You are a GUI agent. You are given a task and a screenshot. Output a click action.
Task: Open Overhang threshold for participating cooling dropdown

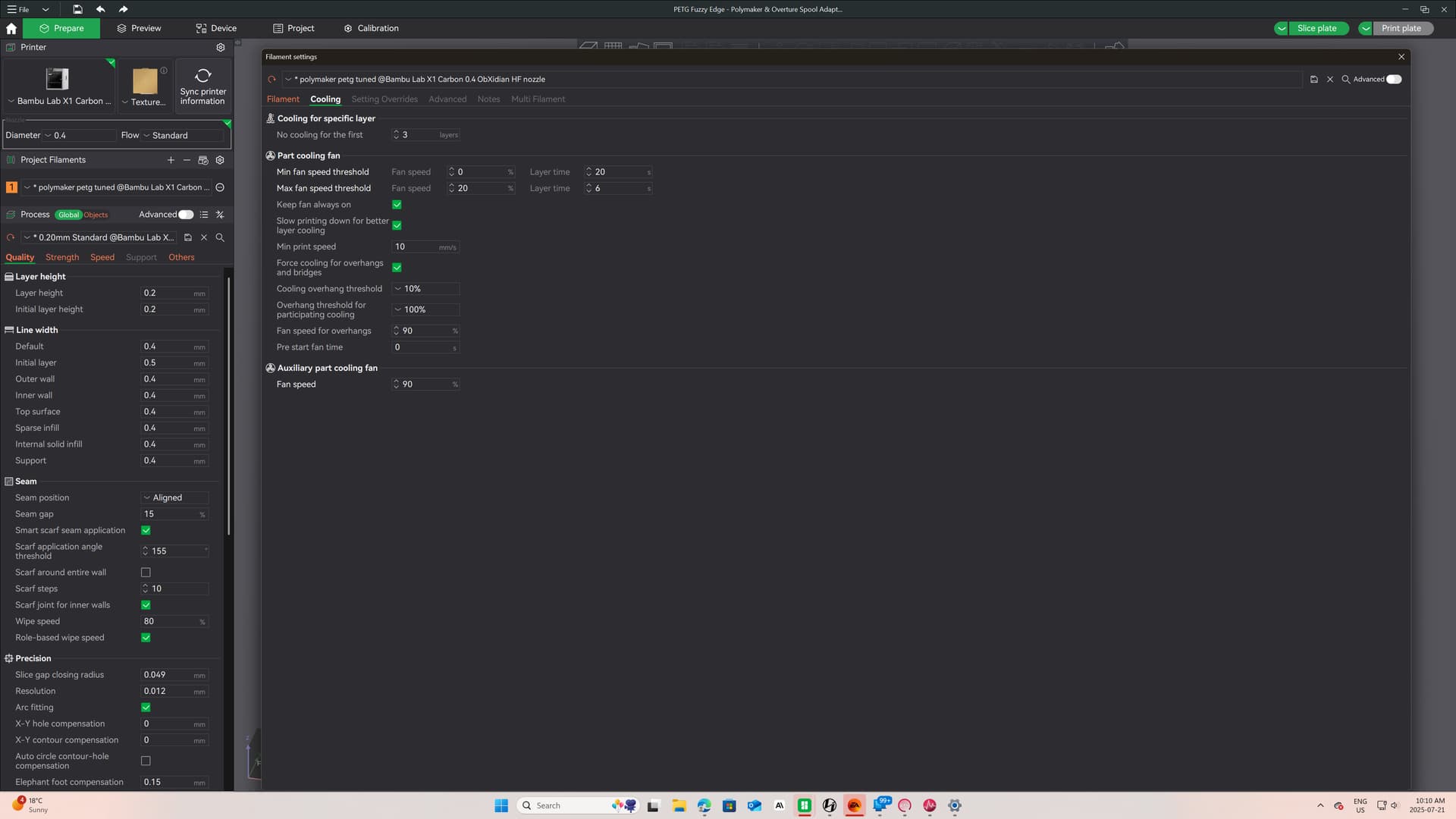[x=425, y=309]
